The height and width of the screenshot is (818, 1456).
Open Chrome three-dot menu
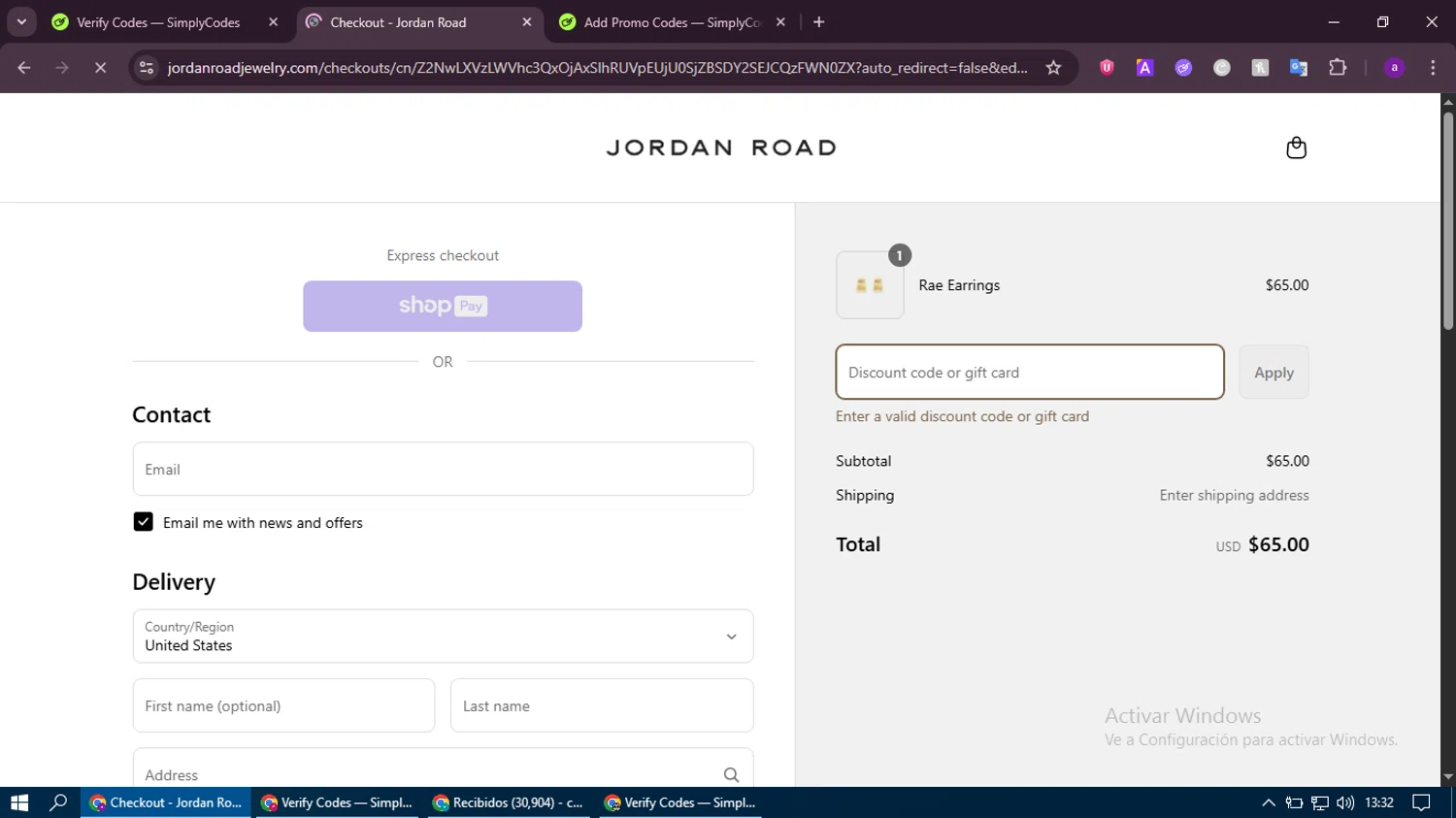coord(1433,68)
